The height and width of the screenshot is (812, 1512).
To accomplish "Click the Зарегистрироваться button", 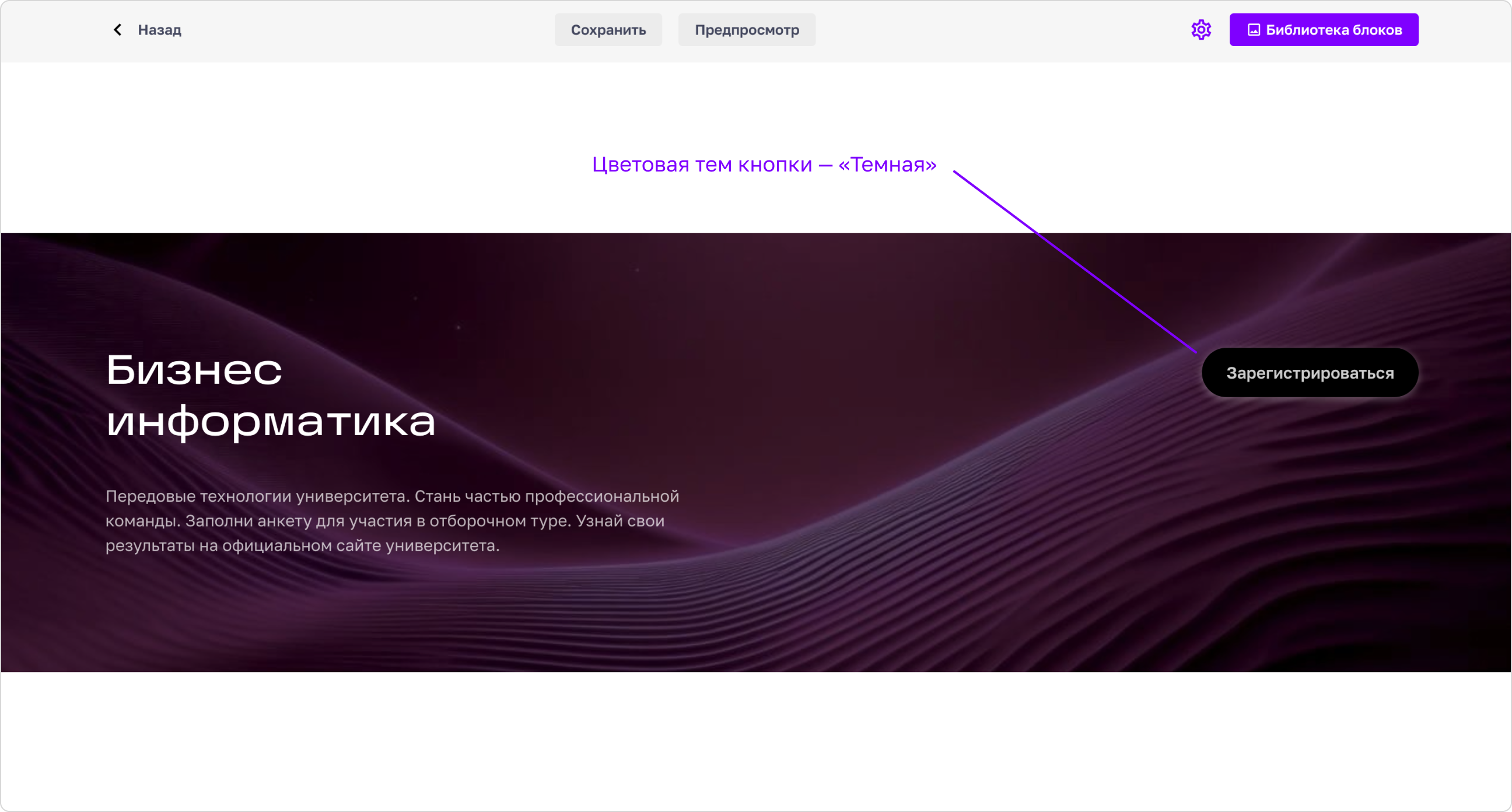I will pyautogui.click(x=1310, y=373).
